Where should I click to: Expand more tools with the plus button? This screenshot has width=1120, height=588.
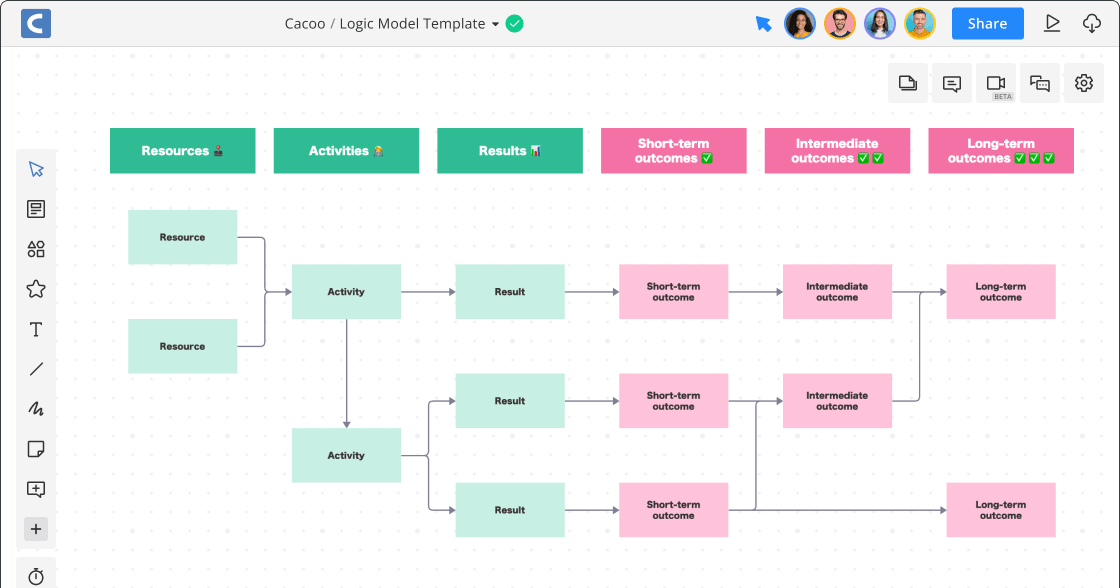36,529
